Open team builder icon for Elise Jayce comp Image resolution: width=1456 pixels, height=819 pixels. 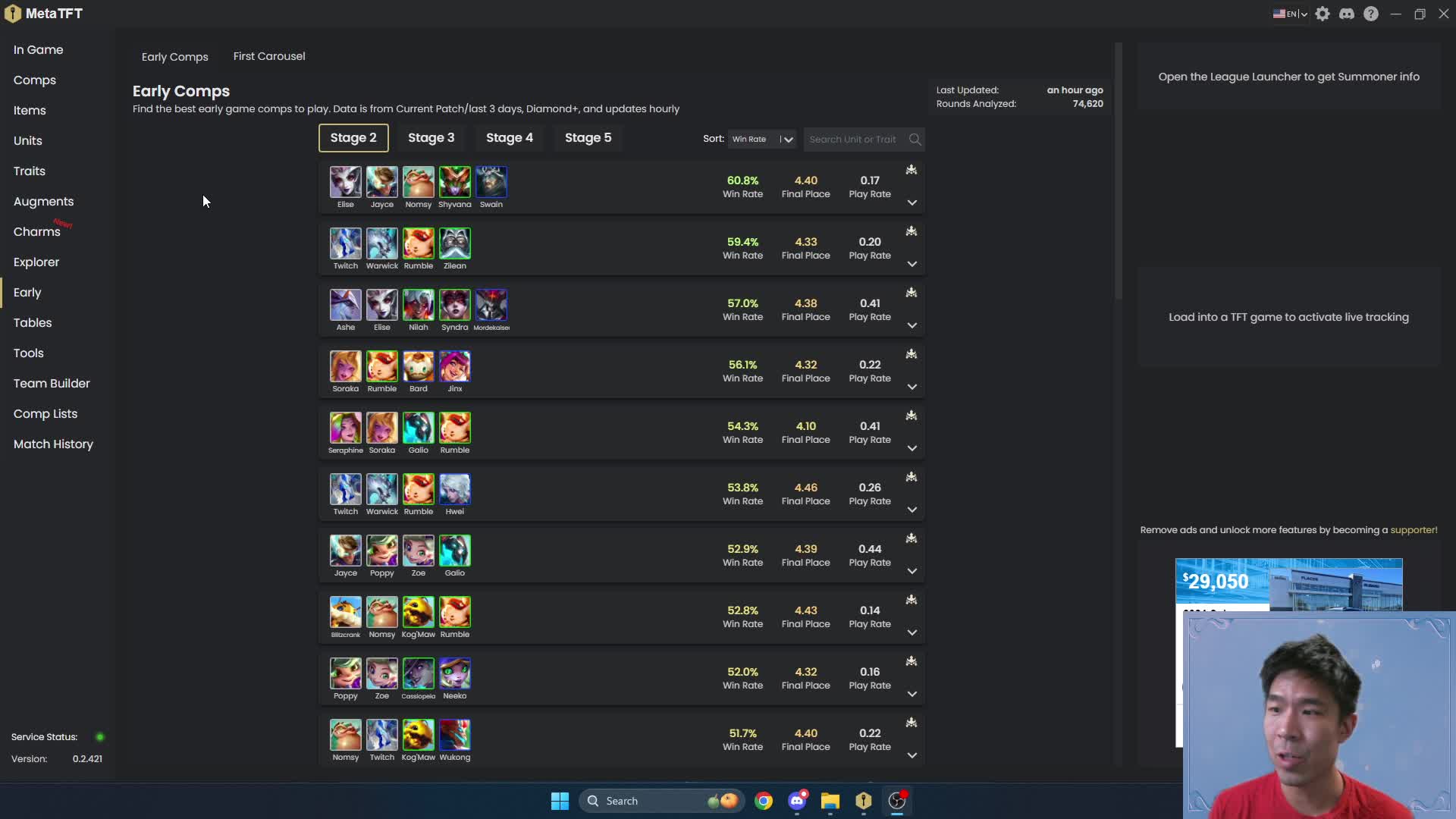pyautogui.click(x=912, y=170)
